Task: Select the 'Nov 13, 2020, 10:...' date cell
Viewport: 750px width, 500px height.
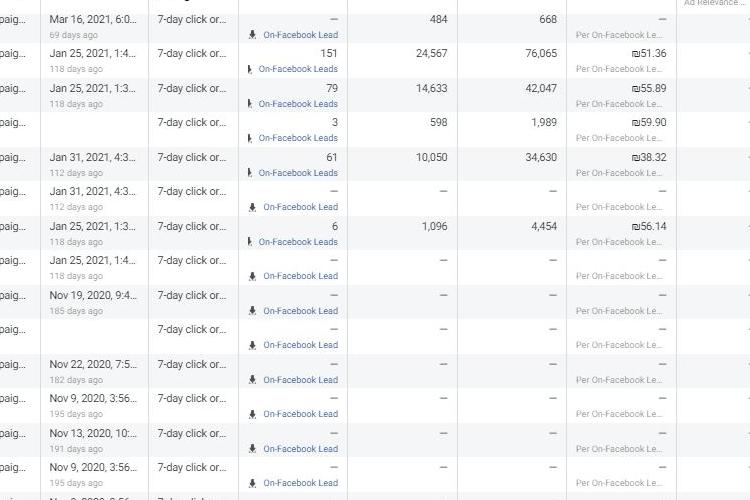Action: click(93, 433)
